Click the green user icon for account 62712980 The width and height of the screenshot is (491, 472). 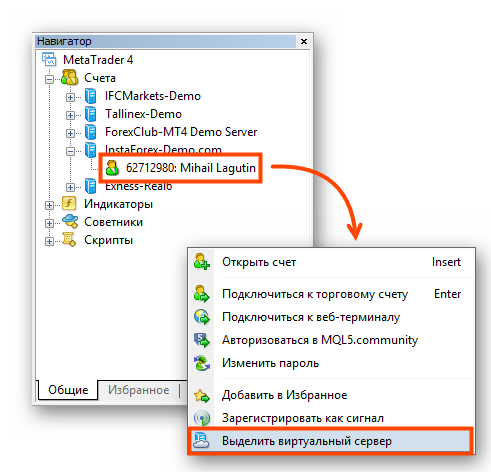[x=112, y=168]
